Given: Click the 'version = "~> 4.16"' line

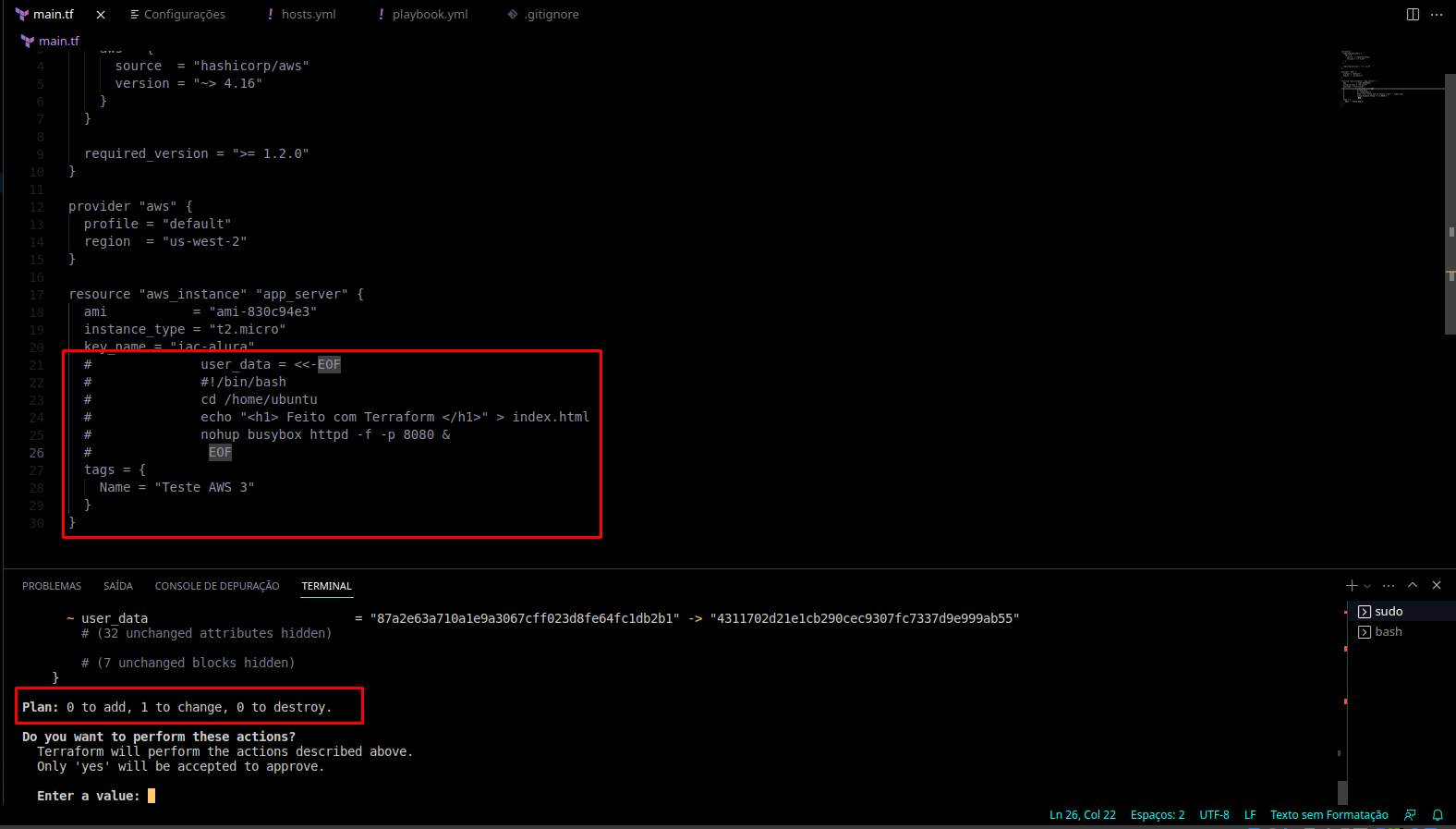Looking at the screenshot, I should tap(188, 84).
